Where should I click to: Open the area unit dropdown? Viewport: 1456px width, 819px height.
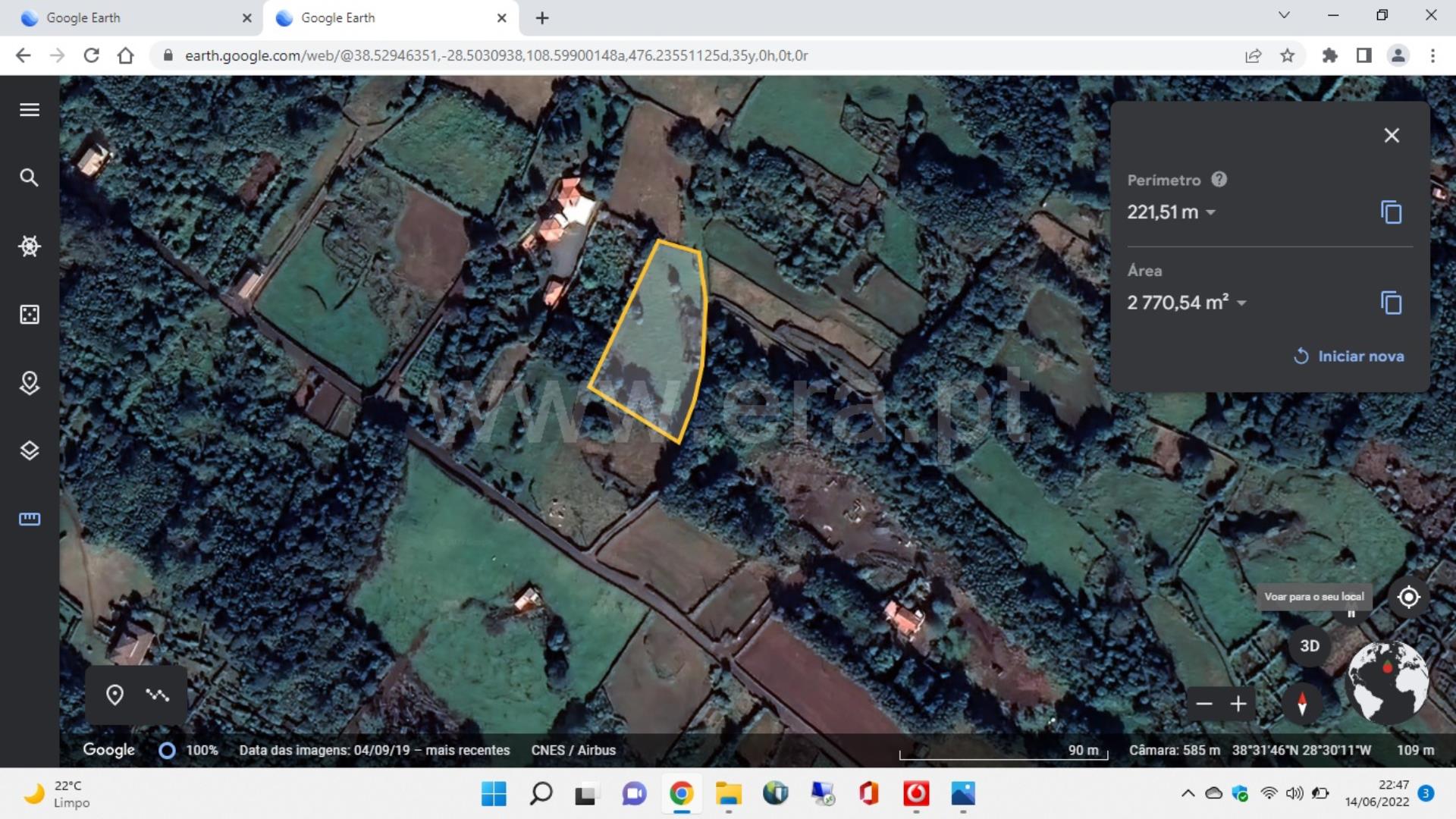1241,303
